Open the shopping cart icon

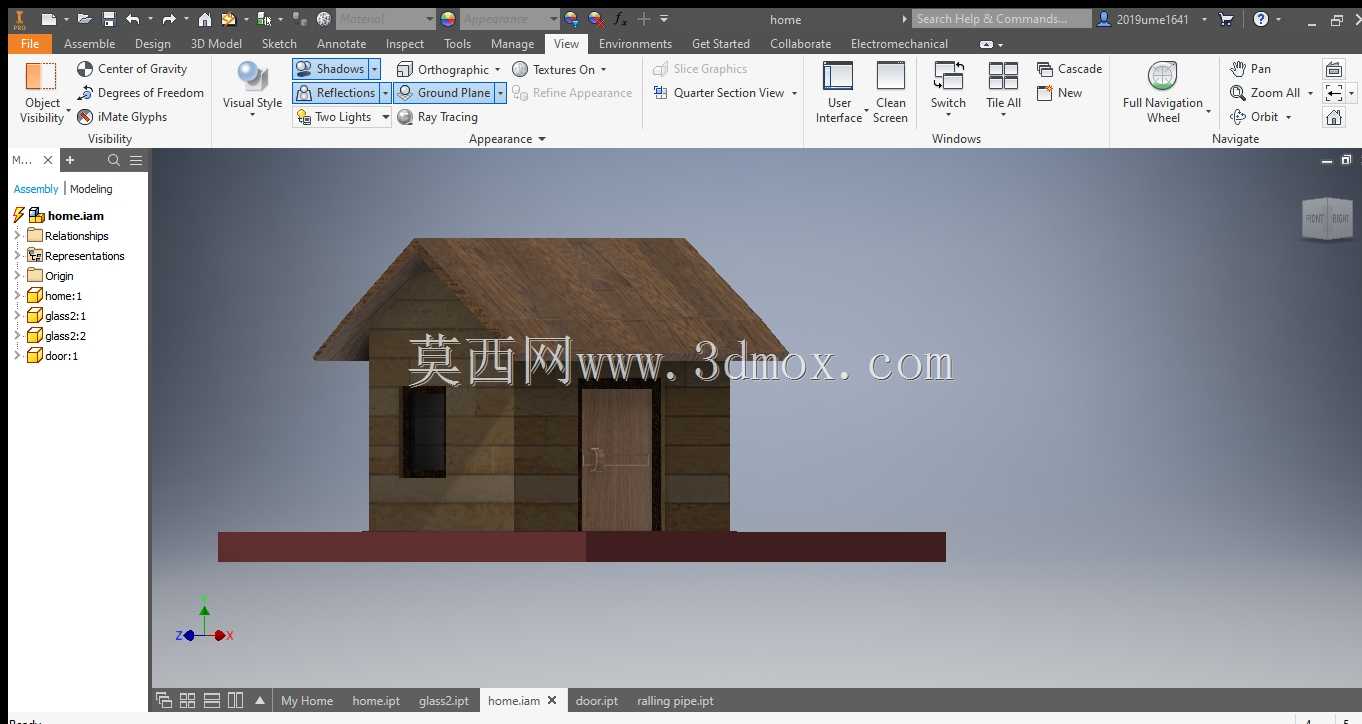(1226, 19)
